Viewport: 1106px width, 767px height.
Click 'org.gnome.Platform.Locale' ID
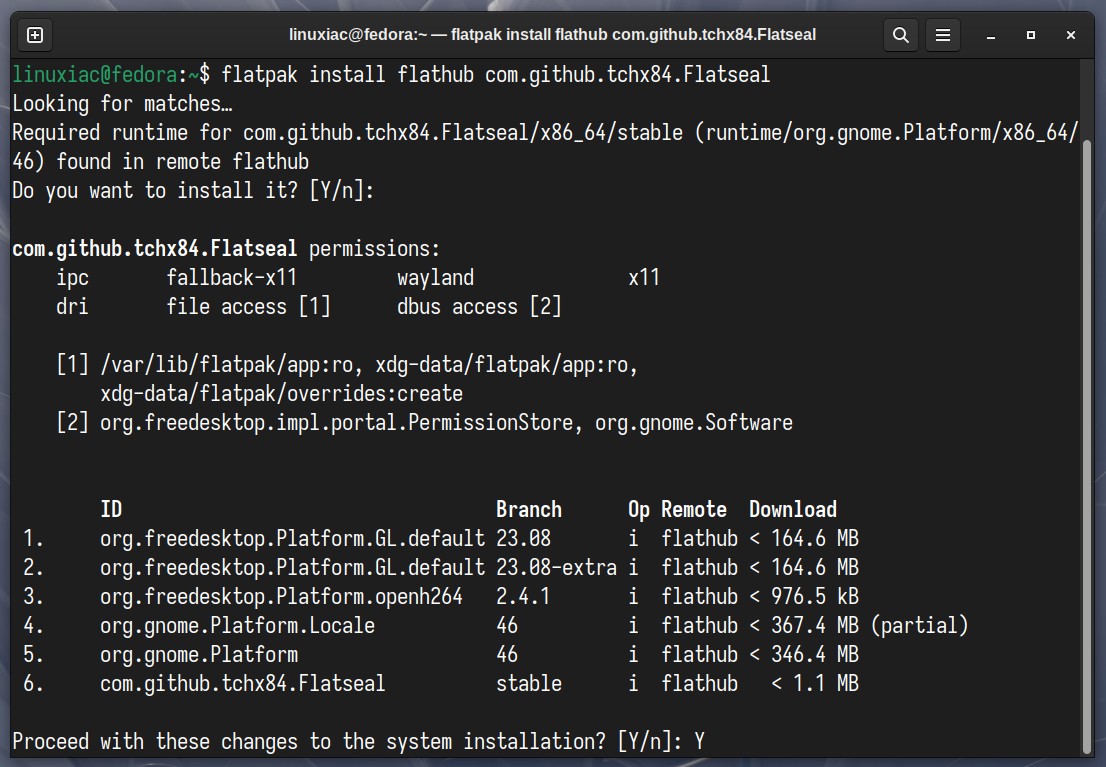(237, 625)
